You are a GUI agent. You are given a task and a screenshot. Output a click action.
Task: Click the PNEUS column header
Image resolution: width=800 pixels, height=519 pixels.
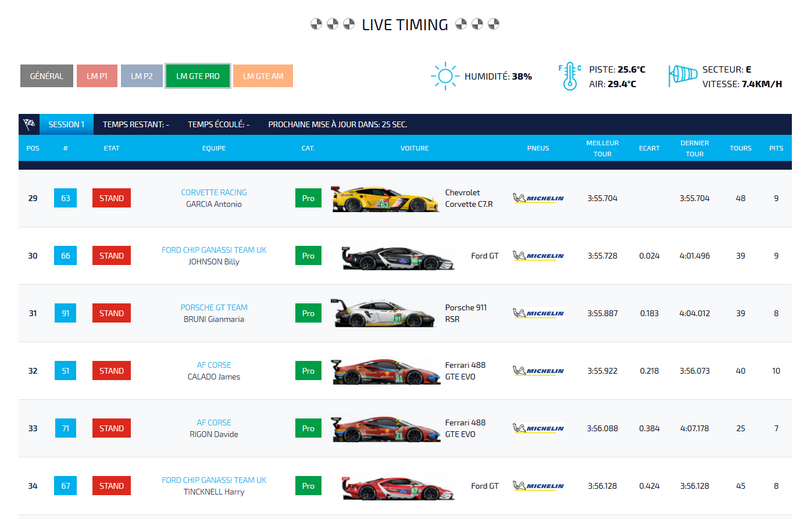point(538,149)
